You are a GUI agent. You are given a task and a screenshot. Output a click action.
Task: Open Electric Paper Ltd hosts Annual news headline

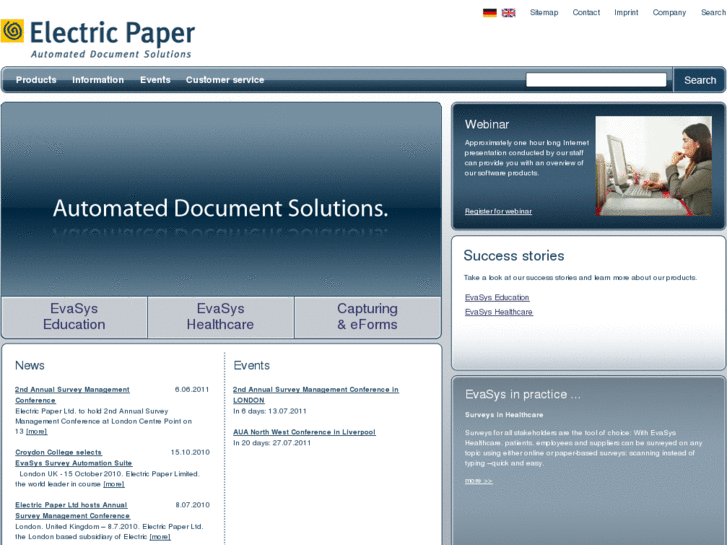tap(72, 510)
